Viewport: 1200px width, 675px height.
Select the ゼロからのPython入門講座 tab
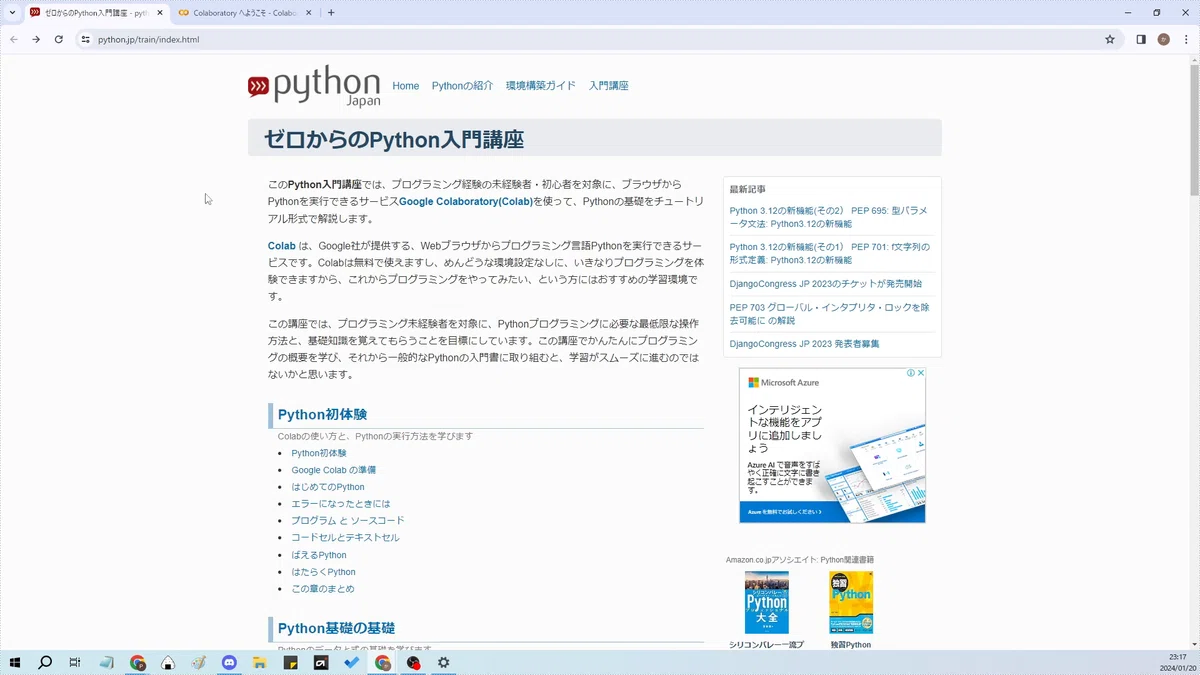[96, 13]
